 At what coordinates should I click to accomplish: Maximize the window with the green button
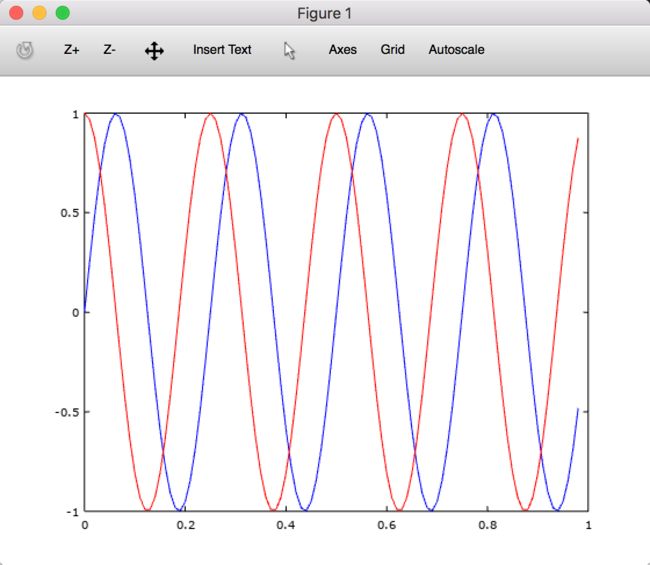pos(63,13)
